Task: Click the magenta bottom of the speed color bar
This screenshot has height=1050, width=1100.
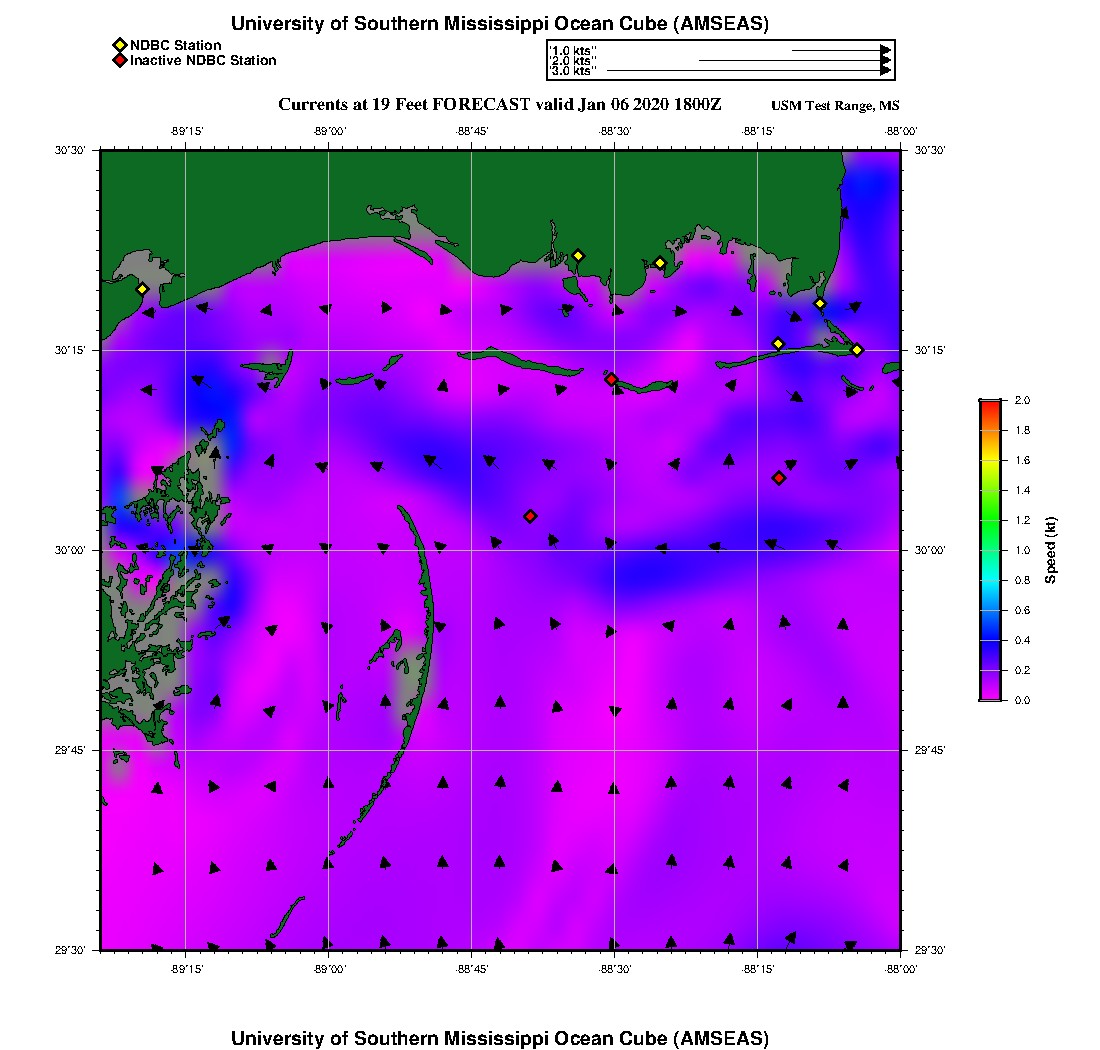Action: coord(990,695)
